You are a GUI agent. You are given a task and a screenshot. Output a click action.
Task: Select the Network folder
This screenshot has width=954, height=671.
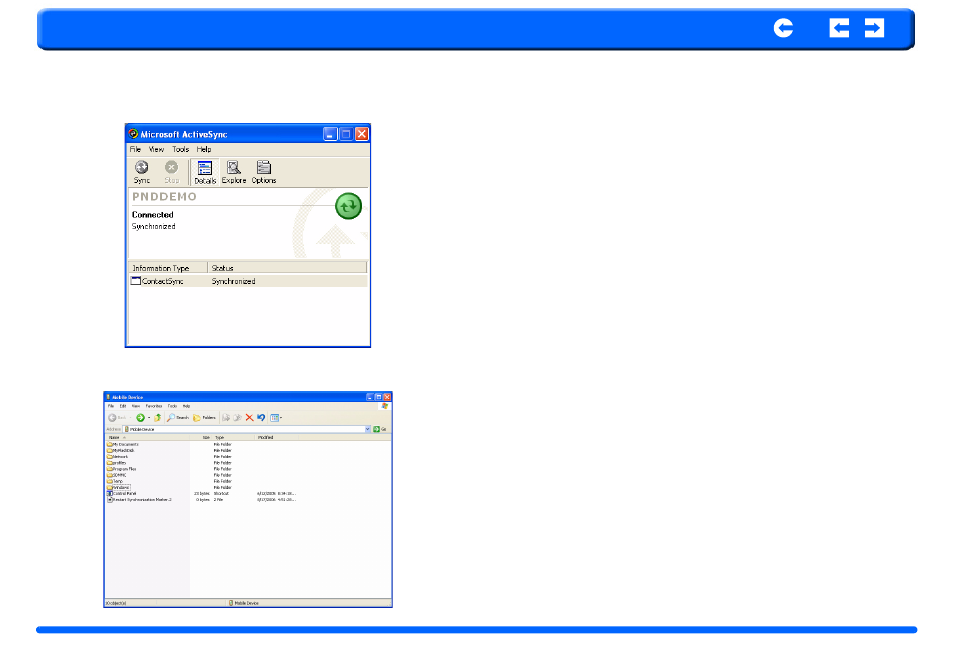[x=118, y=456]
